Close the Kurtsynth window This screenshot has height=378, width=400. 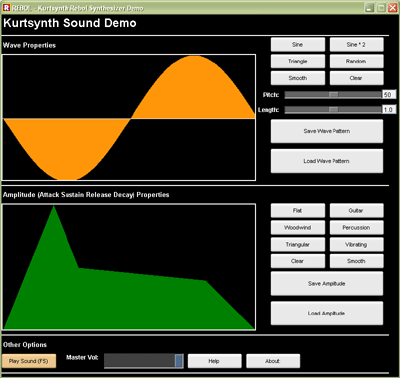393,8
